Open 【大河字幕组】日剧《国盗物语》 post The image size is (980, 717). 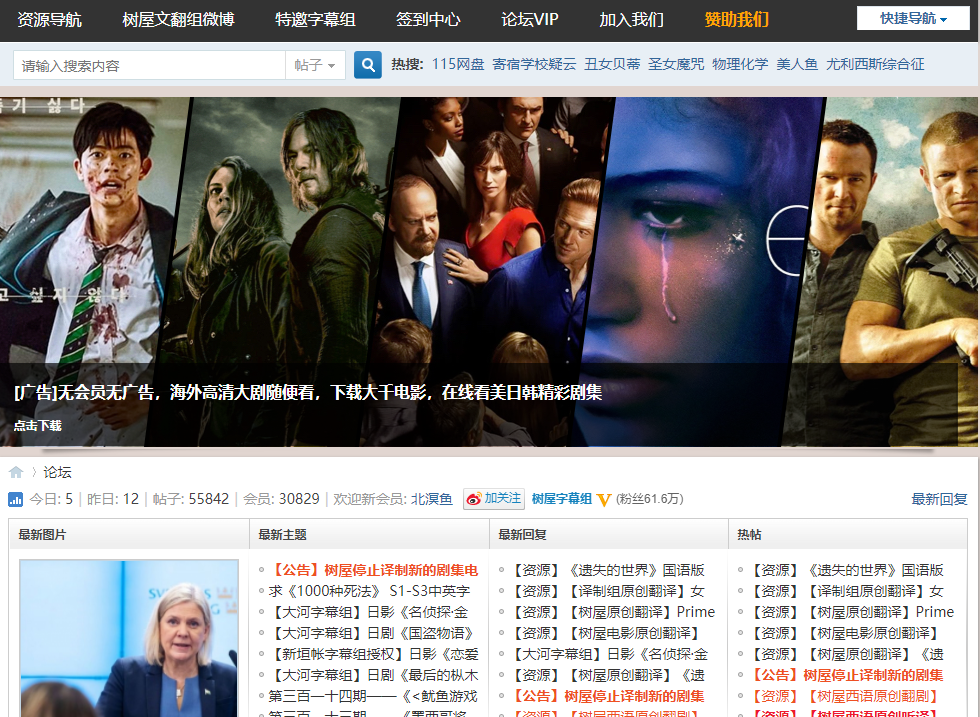[x=372, y=633]
